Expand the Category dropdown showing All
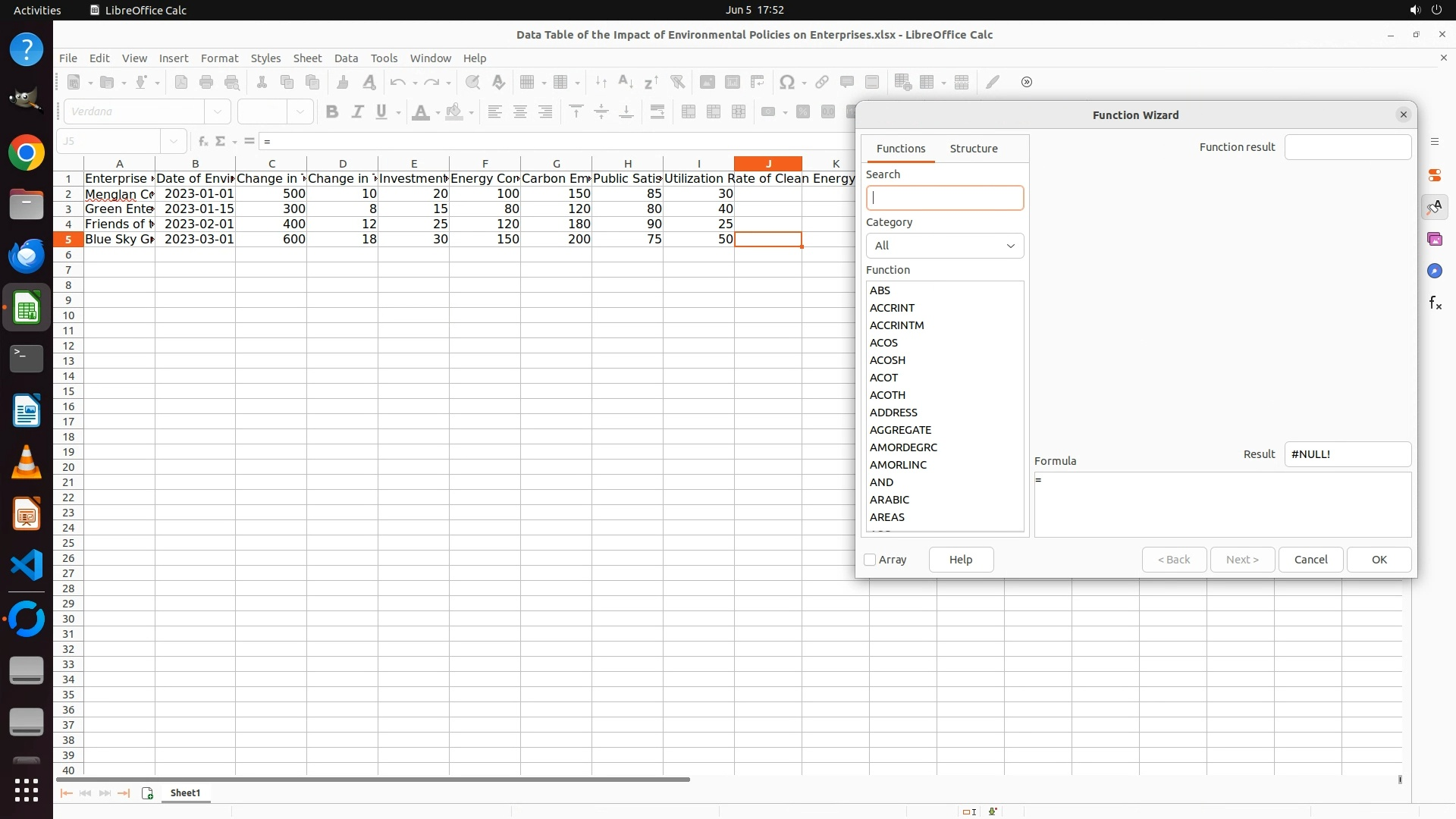1456x819 pixels. [x=945, y=246]
